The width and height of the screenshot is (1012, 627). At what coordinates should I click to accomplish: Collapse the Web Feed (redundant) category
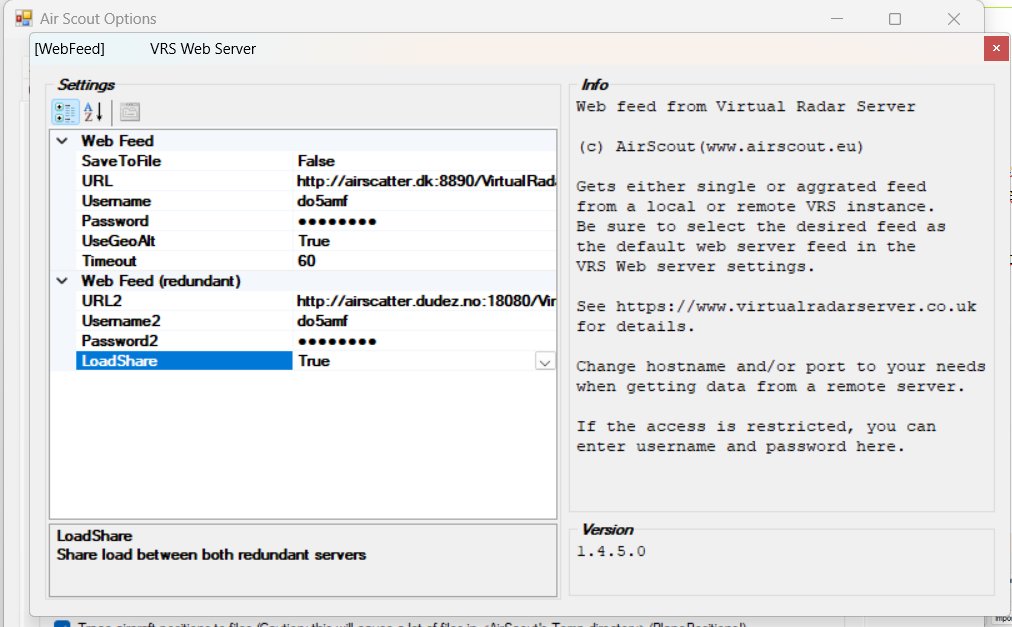pos(62,281)
